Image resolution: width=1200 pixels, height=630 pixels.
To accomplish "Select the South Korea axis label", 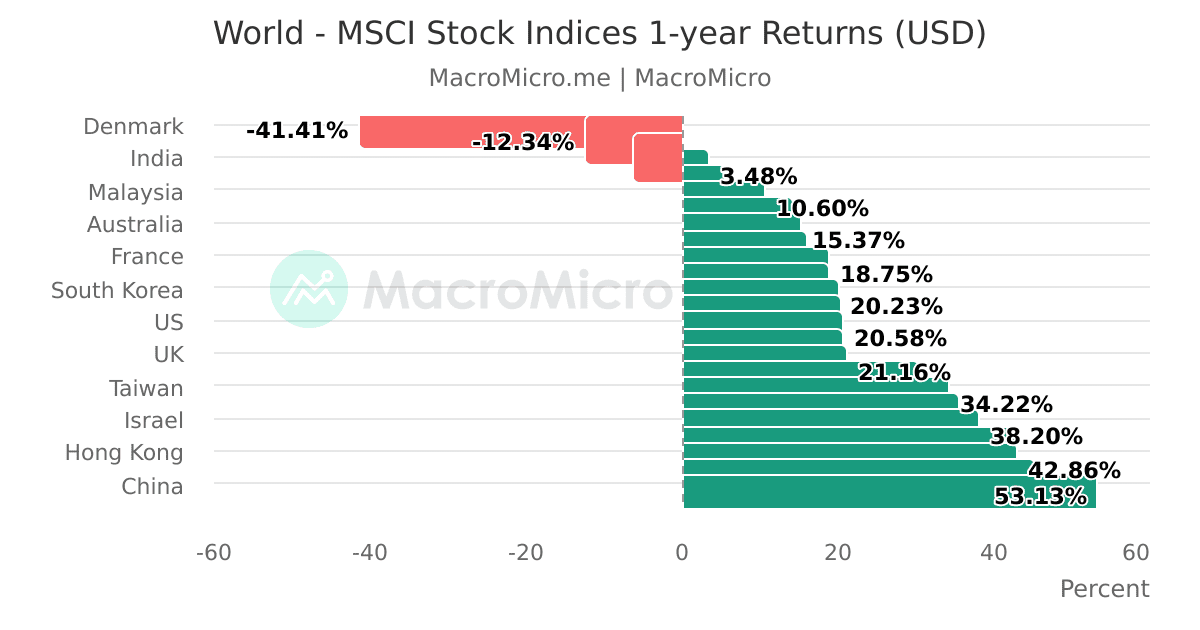I will (x=117, y=290).
